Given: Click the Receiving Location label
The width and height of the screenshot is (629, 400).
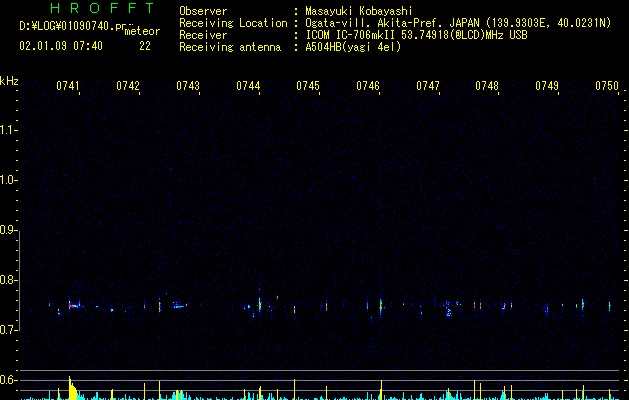Looking at the screenshot, I should coord(233,23).
